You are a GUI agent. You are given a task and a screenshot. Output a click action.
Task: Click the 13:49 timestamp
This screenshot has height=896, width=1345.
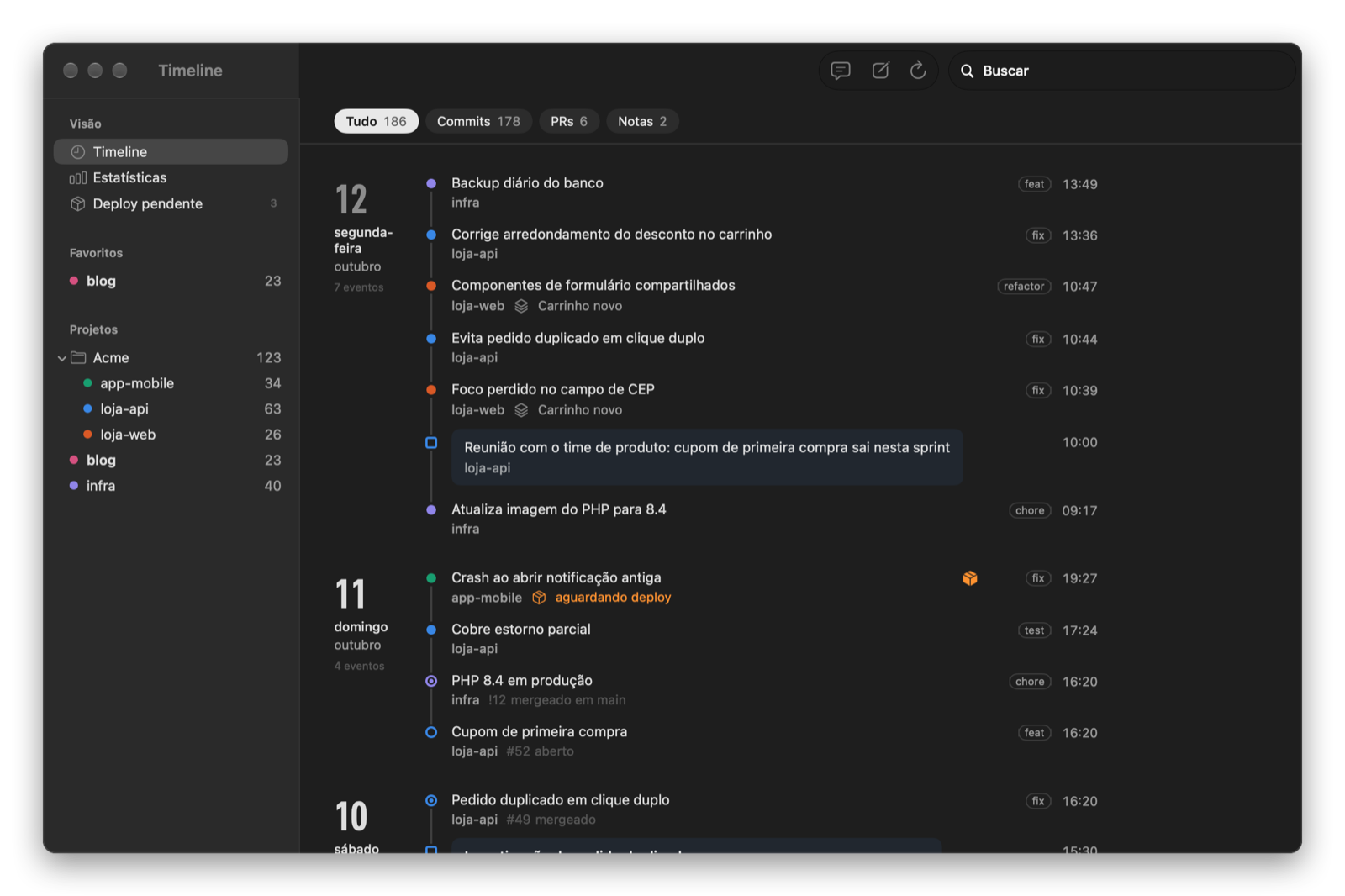(1079, 184)
